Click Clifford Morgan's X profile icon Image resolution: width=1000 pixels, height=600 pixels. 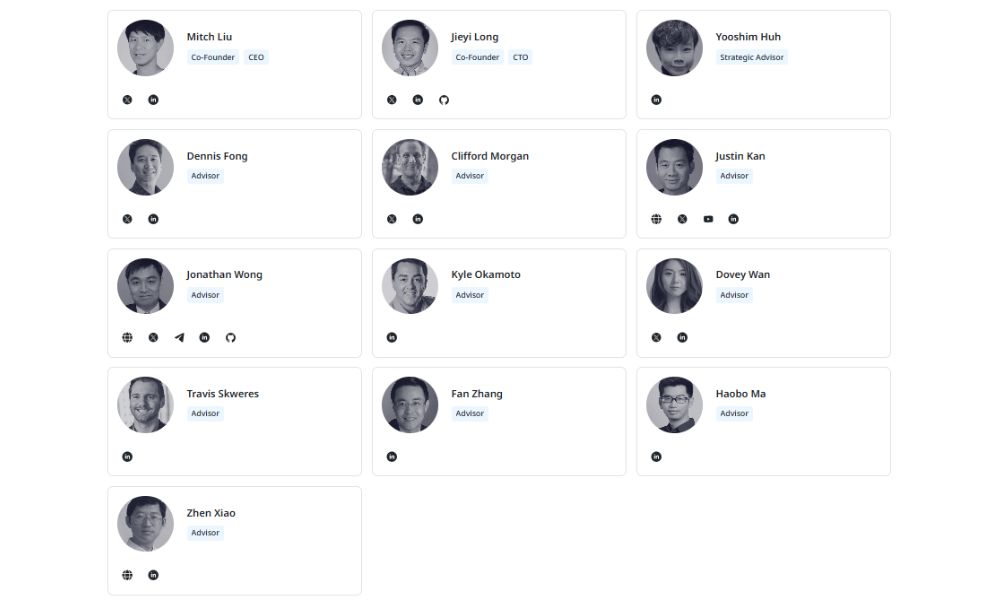pos(391,219)
